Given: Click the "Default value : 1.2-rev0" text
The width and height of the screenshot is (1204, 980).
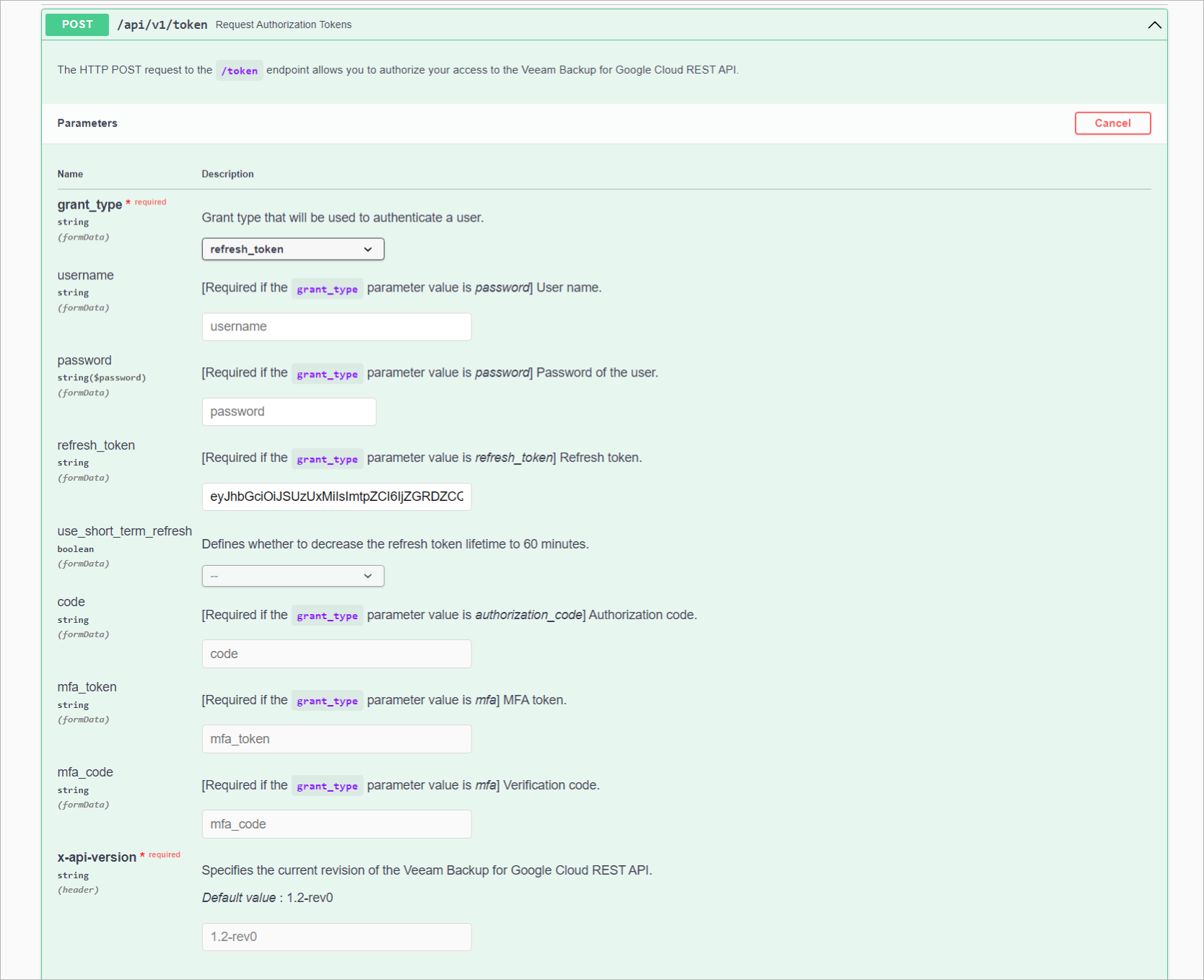Looking at the screenshot, I should (267, 898).
